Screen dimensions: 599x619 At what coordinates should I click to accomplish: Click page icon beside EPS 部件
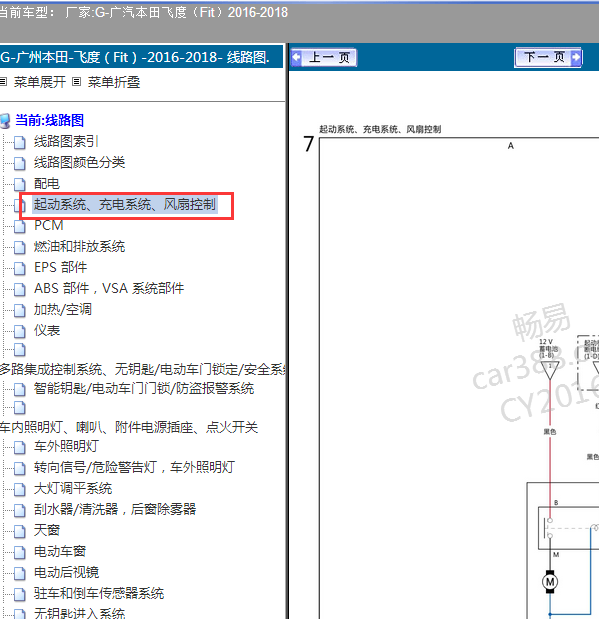(x=20, y=268)
